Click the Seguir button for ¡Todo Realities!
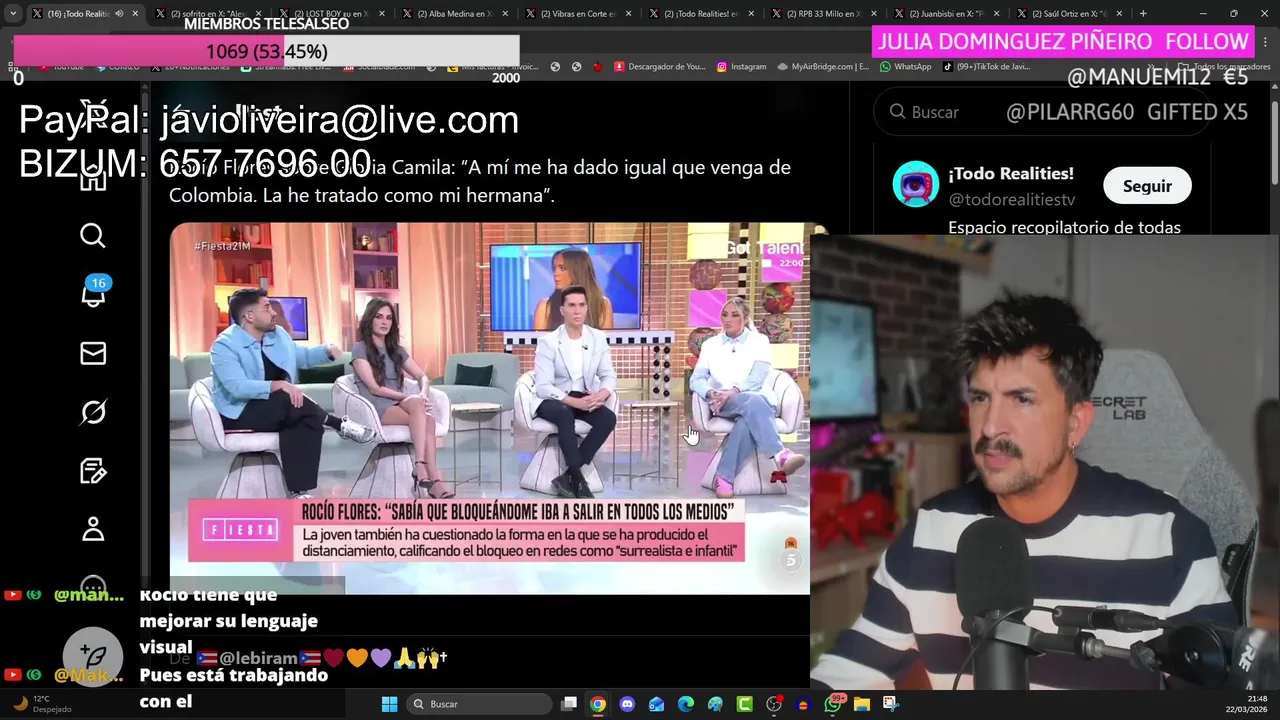This screenshot has width=1280, height=720. pyautogui.click(x=1147, y=186)
